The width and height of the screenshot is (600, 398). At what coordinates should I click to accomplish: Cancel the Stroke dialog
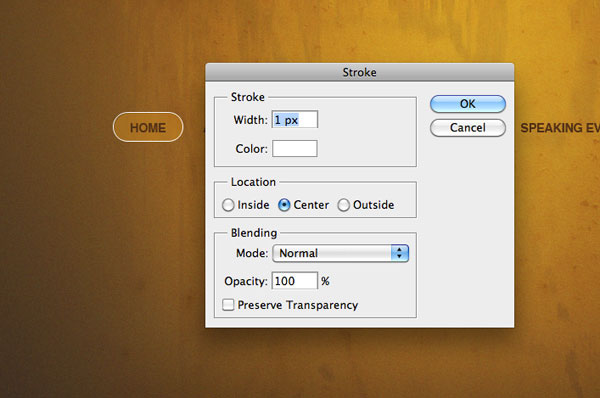pyautogui.click(x=468, y=127)
